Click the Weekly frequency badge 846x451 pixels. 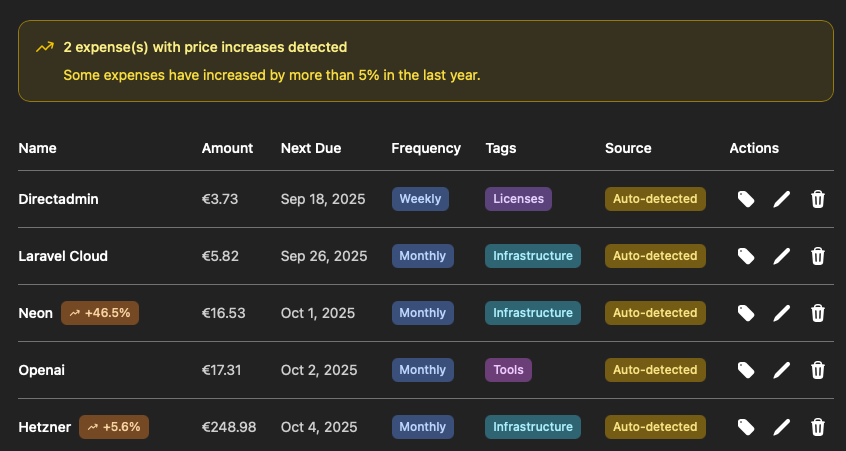[x=420, y=199]
